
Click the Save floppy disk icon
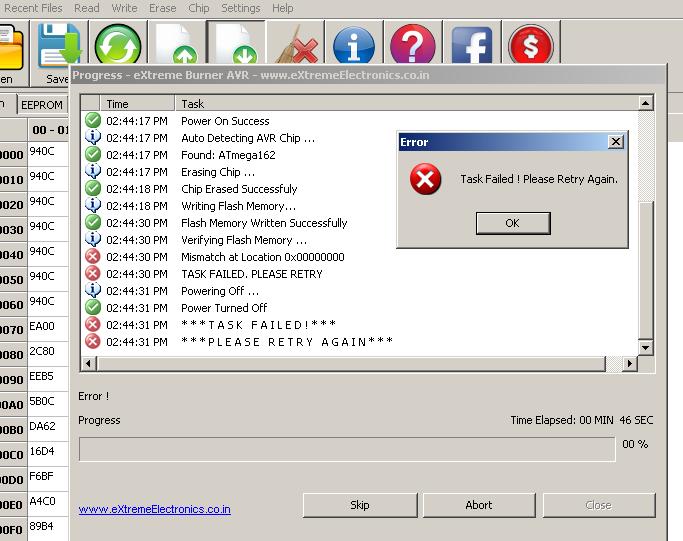58,47
